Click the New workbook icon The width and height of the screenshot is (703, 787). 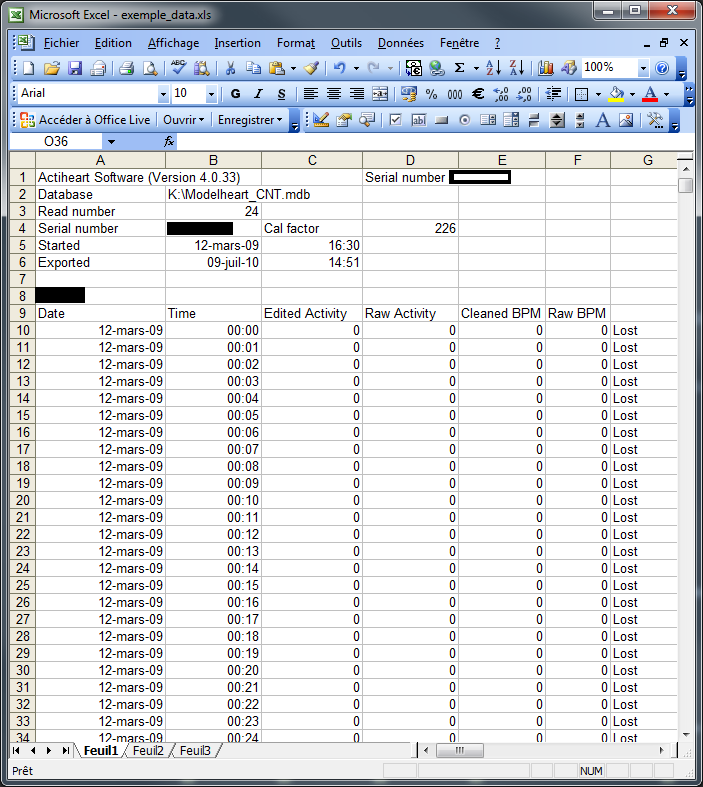pos(29,68)
